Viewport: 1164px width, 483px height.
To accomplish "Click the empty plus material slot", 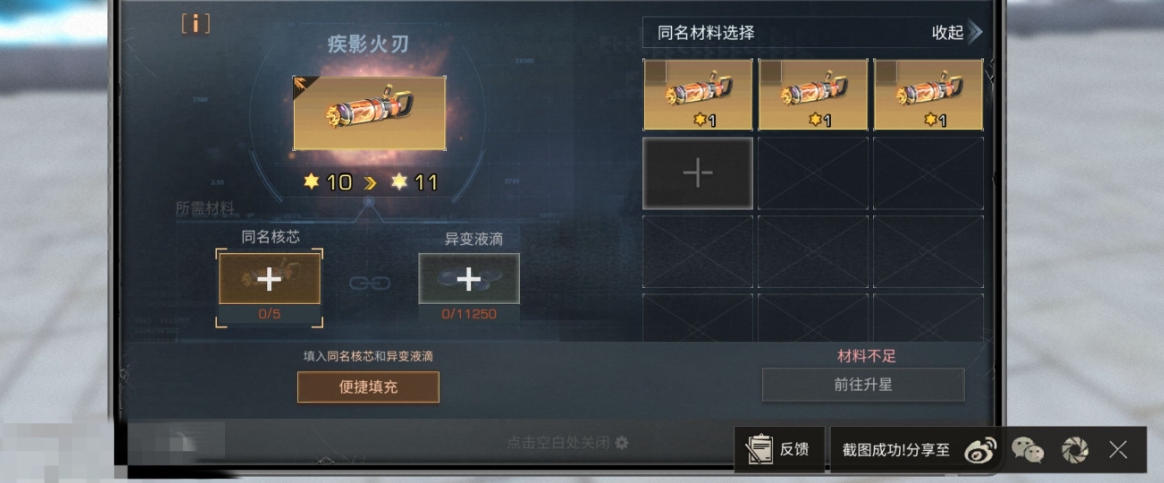I will pos(698,174).
